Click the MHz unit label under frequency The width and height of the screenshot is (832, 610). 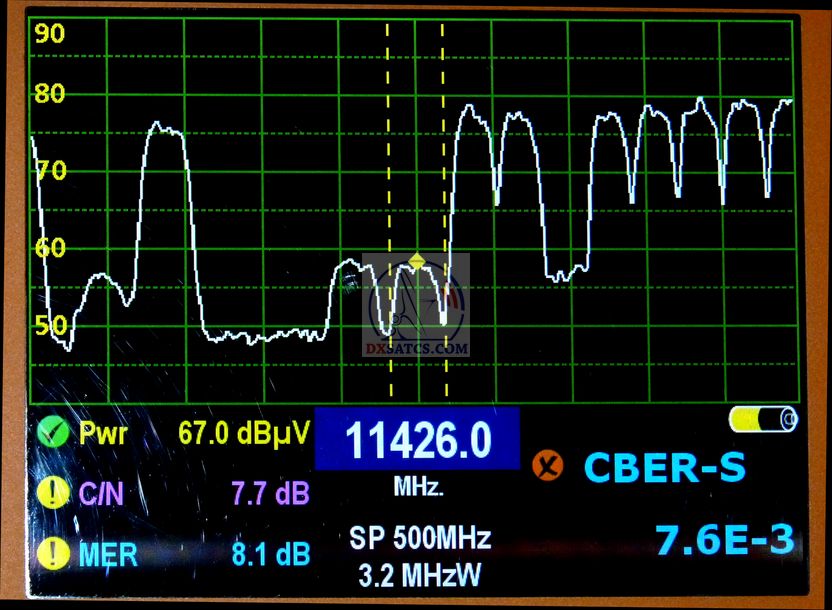click(418, 488)
